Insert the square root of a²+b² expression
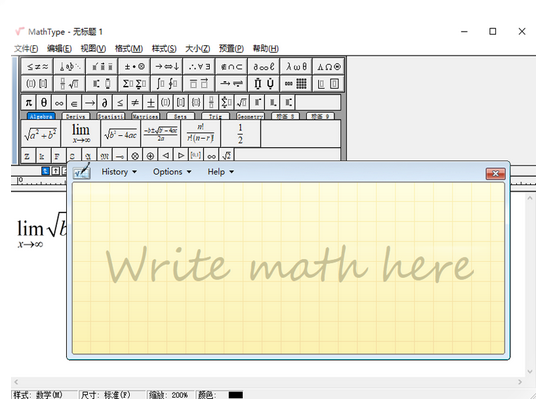This screenshot has height=409, width=541. tap(41, 134)
